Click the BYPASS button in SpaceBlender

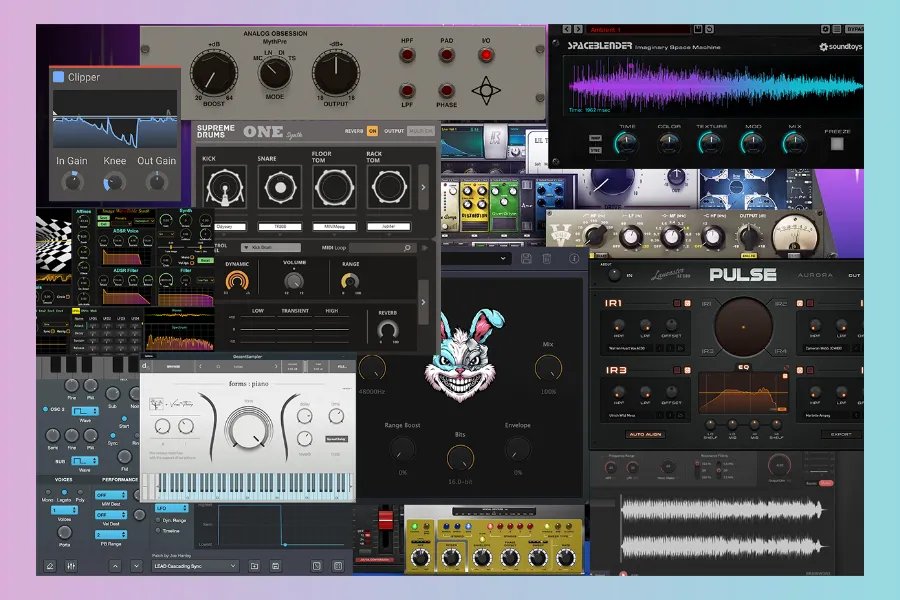coord(854,29)
